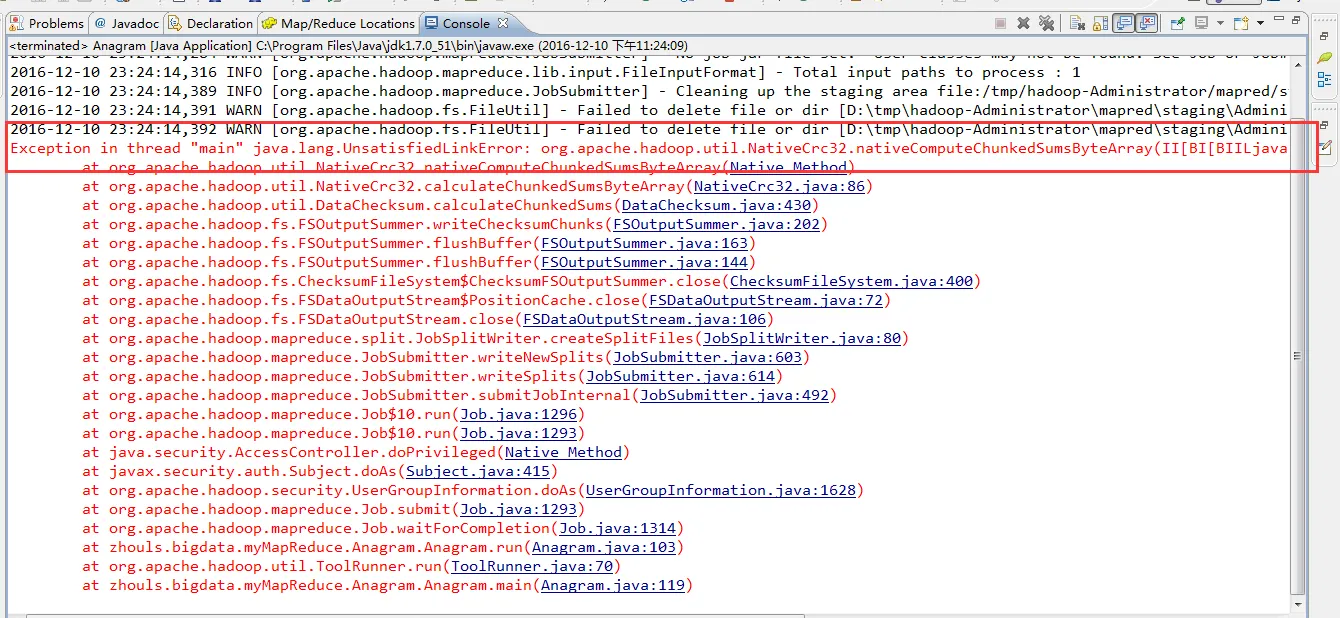
Task: Toggle show console on standard output change
Action: click(1123, 23)
